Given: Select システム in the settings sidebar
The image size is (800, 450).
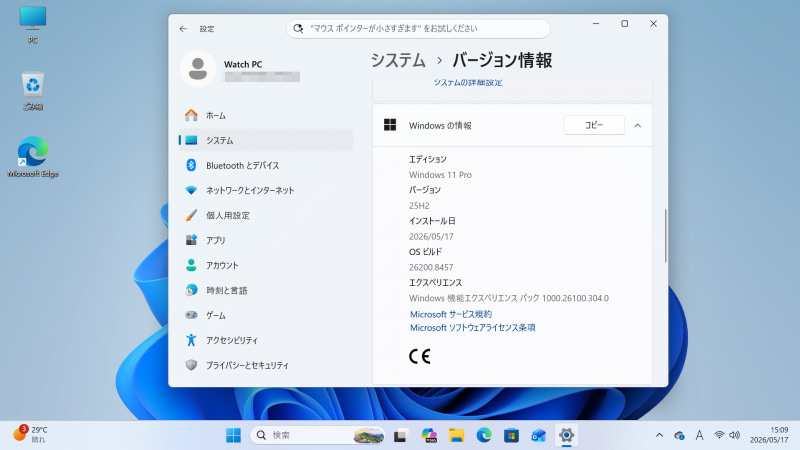Looking at the screenshot, I should [265, 140].
